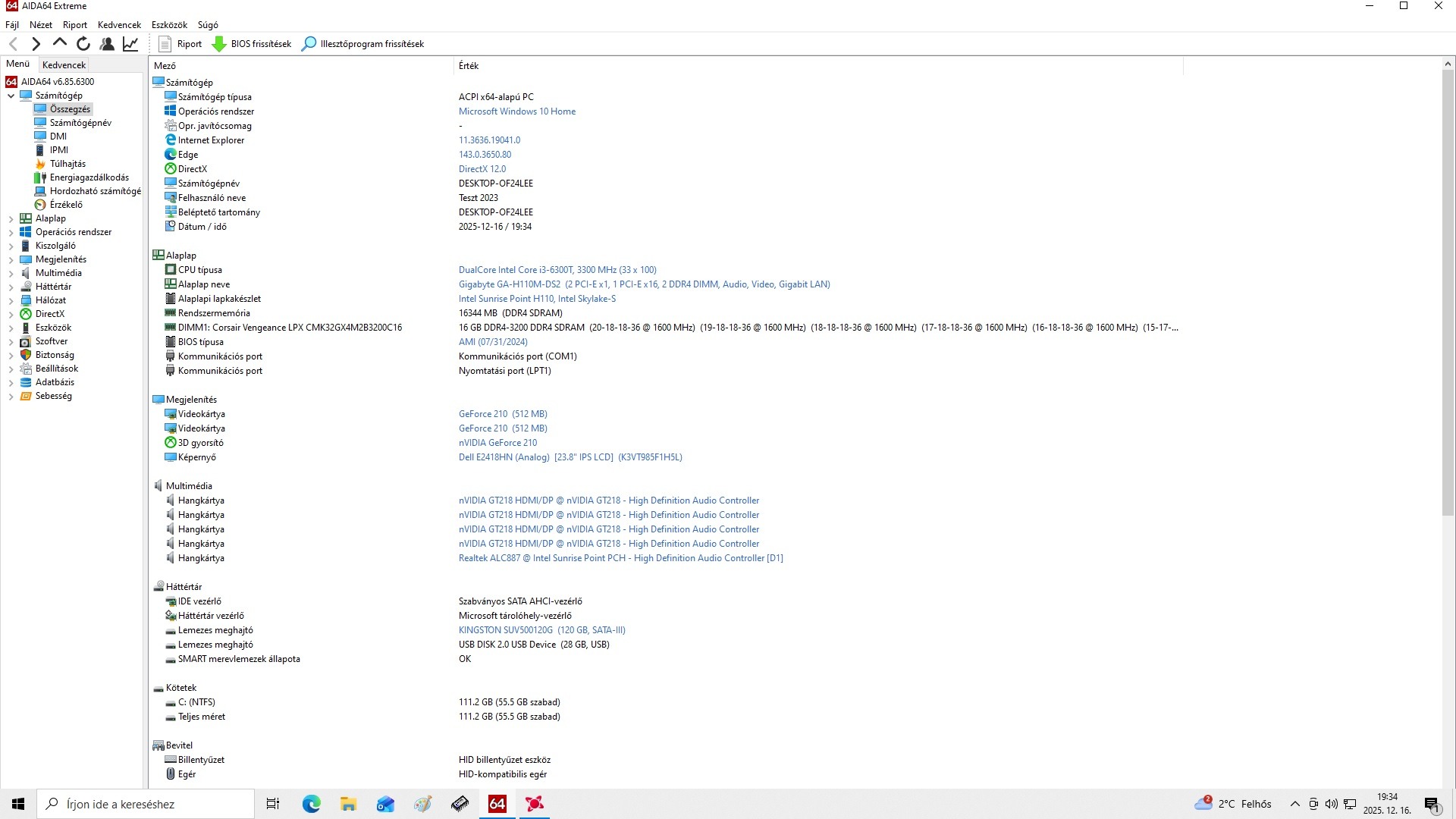Click the Forward navigation arrow
1456x819 pixels.
(36, 44)
